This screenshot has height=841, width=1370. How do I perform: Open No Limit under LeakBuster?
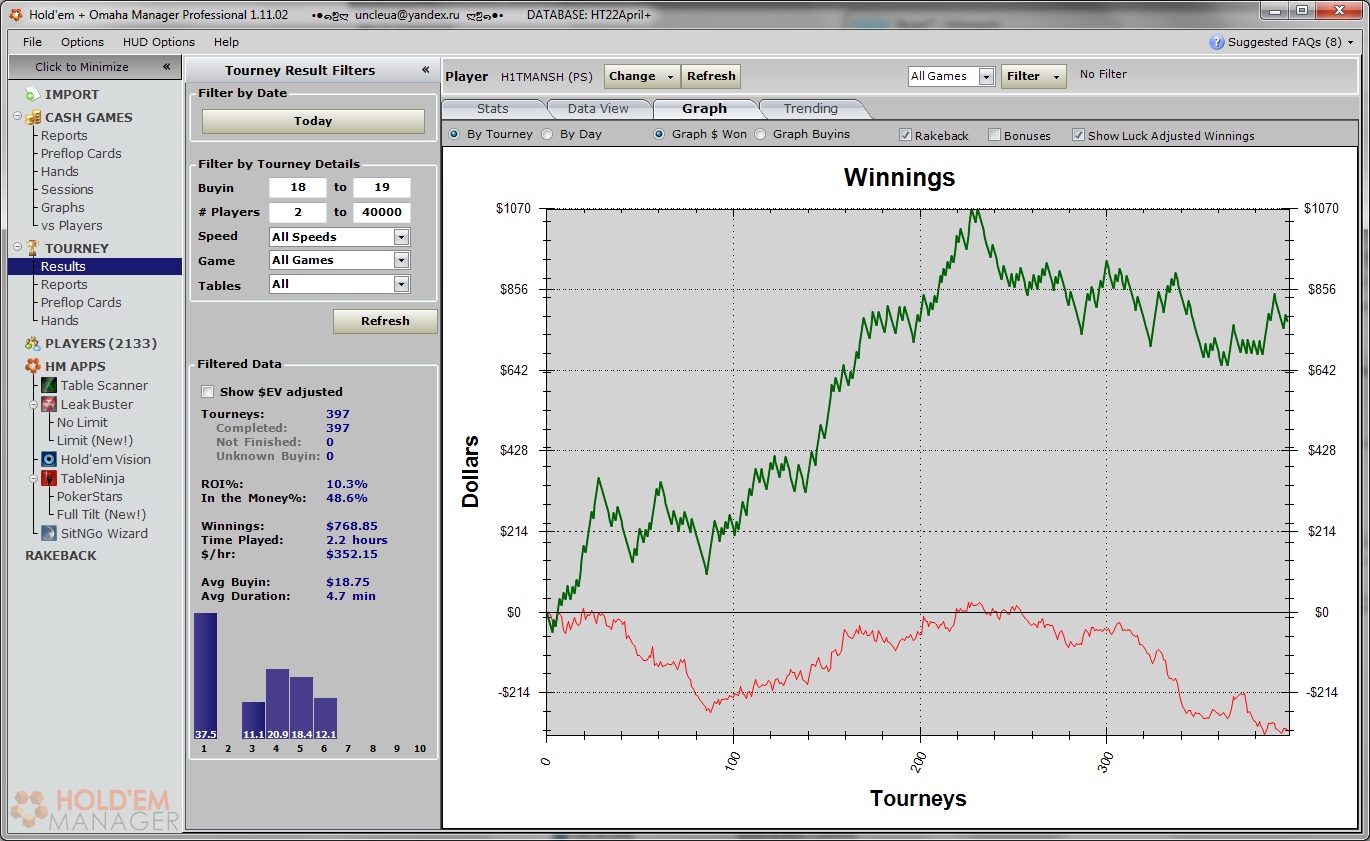(x=82, y=422)
